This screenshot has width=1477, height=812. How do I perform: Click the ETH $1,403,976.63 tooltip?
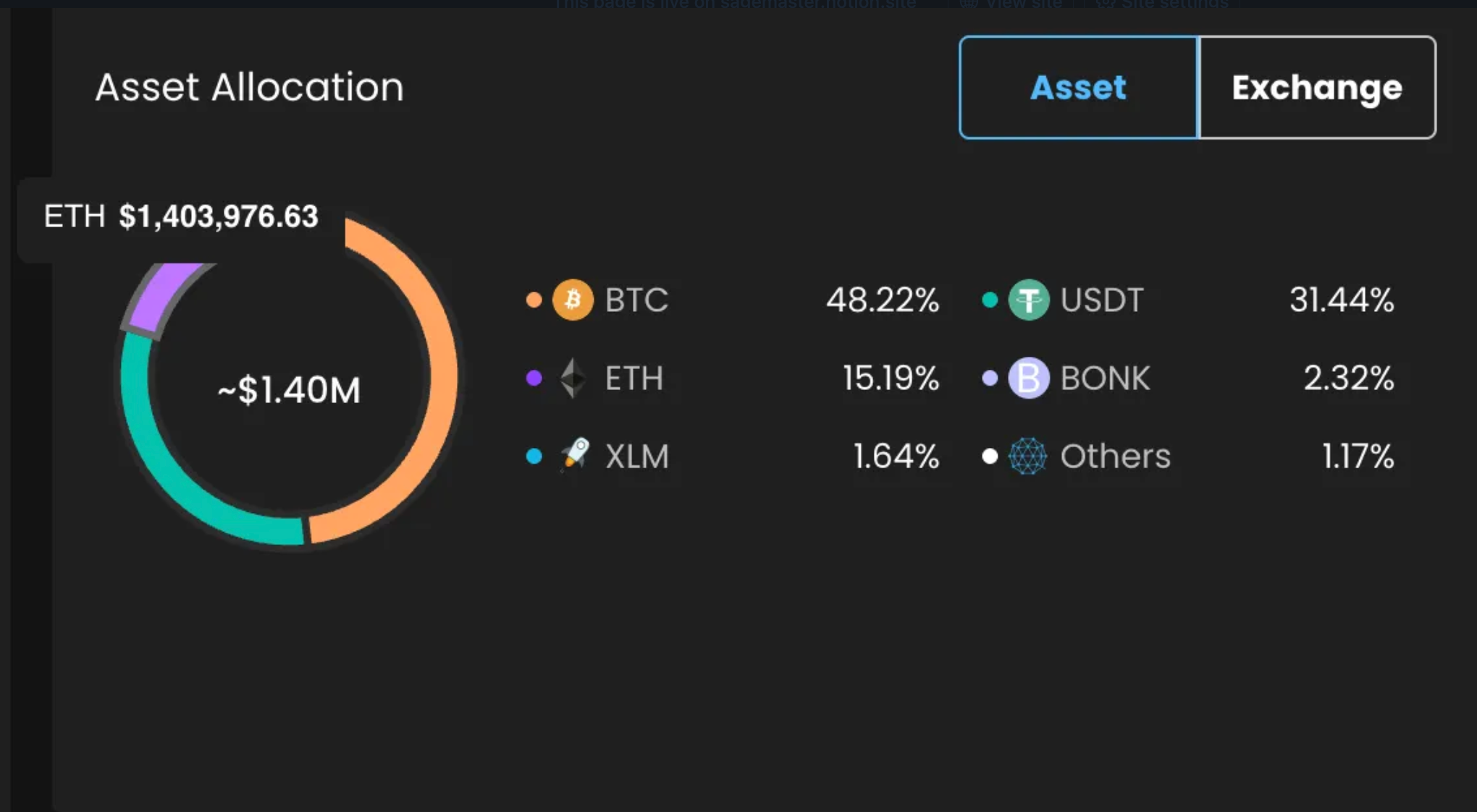[181, 216]
